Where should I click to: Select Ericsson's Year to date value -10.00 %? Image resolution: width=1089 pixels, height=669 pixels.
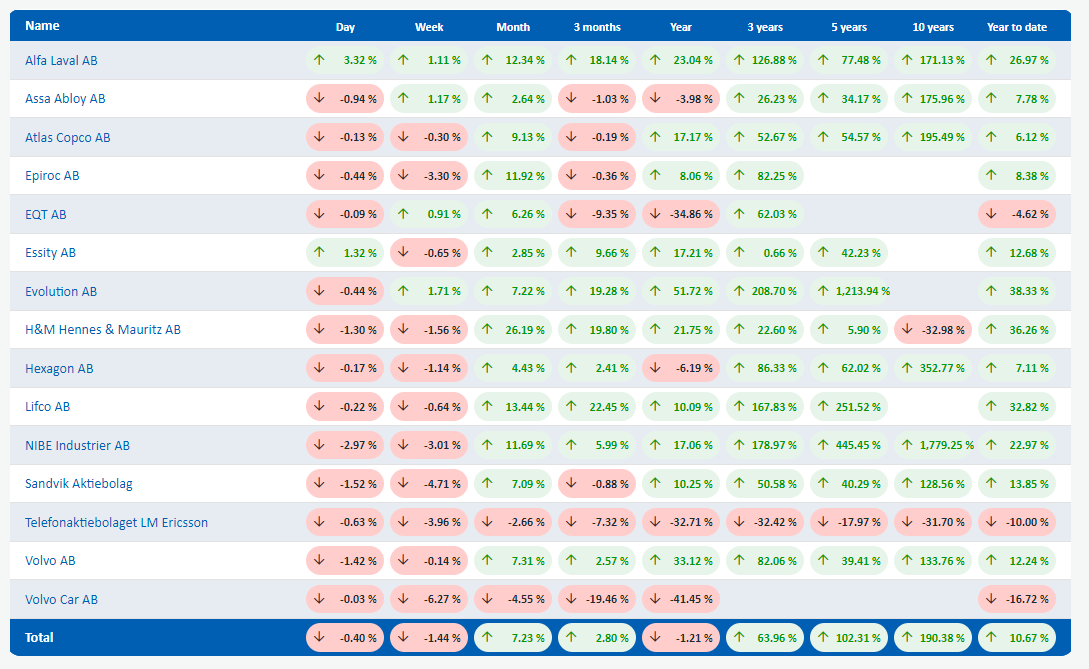click(x=1026, y=522)
